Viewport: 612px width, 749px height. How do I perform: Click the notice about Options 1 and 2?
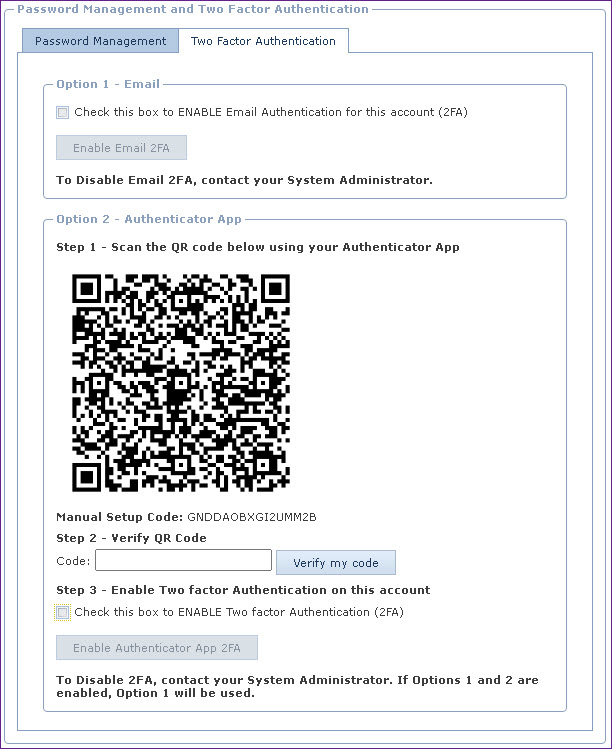[297, 686]
